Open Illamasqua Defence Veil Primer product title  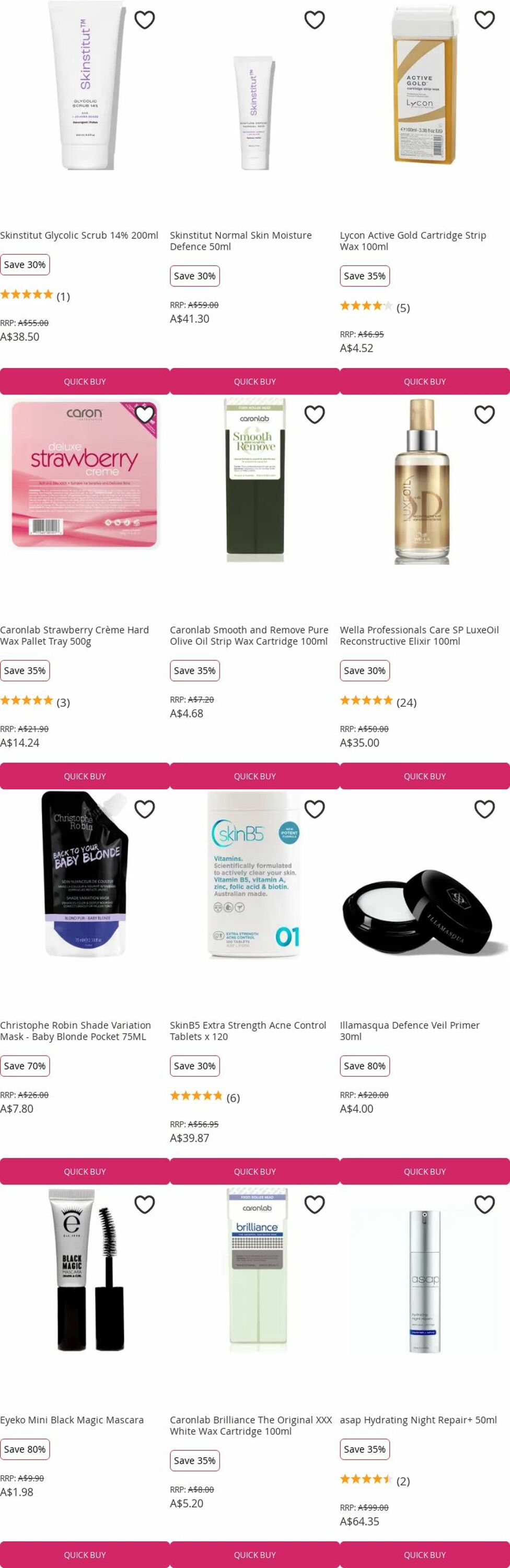tap(410, 1031)
